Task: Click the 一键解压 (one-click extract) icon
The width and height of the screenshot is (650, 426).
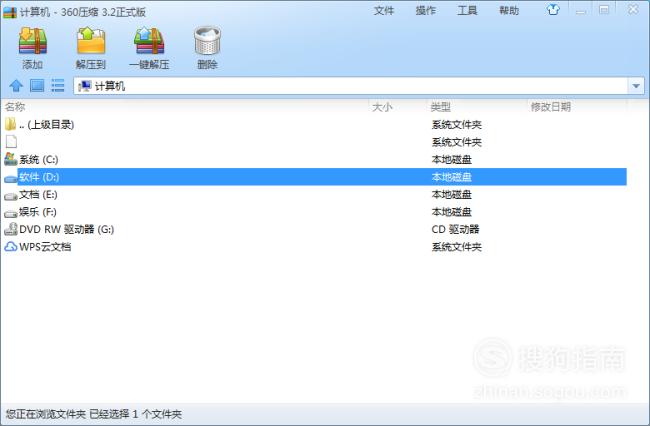Action: click(149, 41)
